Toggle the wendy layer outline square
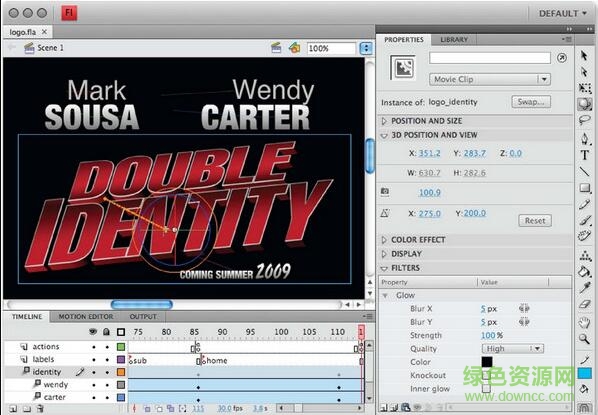598x415 pixels. (121, 384)
